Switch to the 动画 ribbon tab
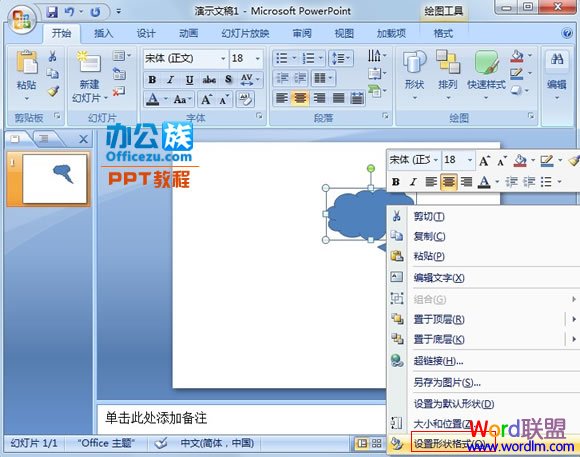The height and width of the screenshot is (457, 580). [188, 33]
